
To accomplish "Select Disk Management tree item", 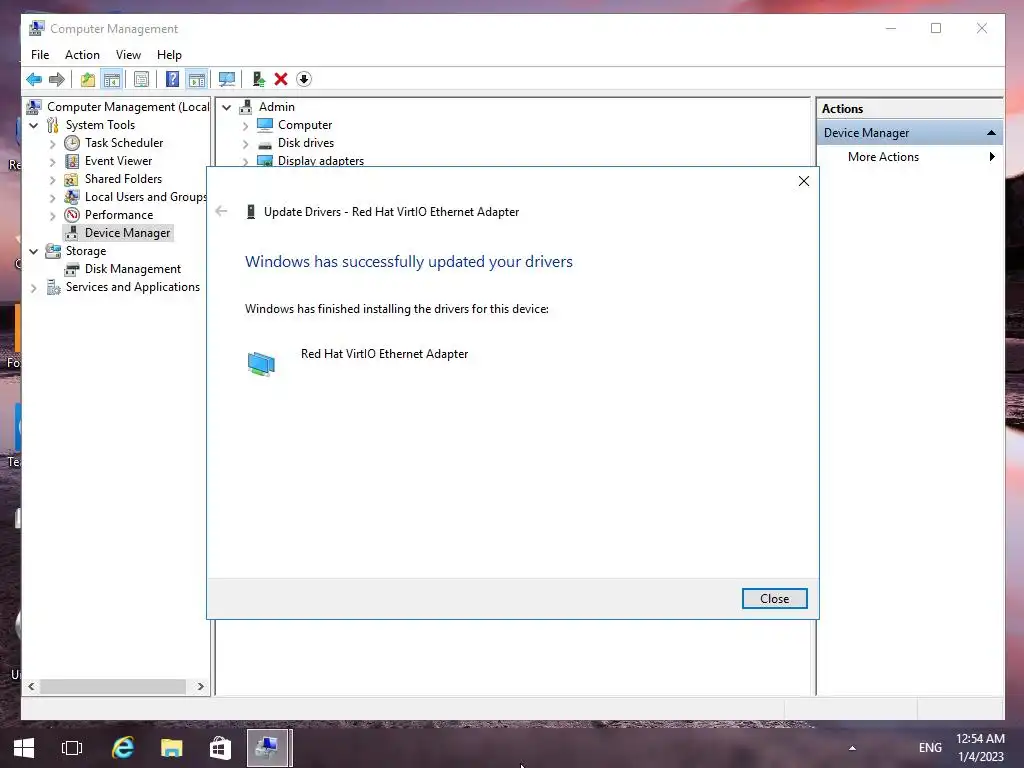I will point(133,269).
